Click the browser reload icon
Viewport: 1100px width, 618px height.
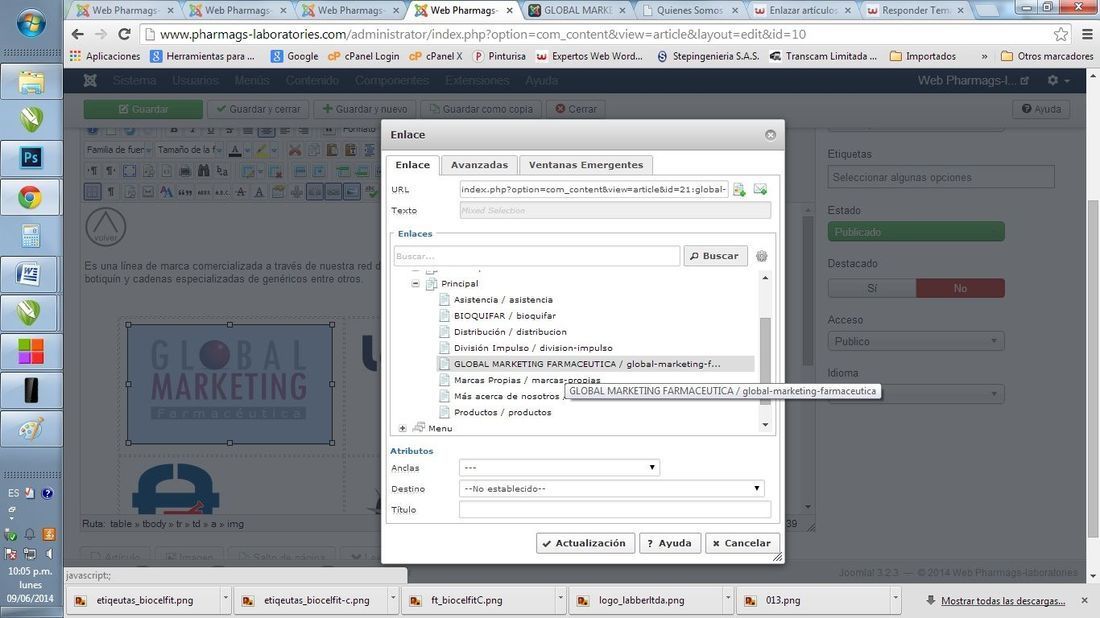tap(124, 34)
